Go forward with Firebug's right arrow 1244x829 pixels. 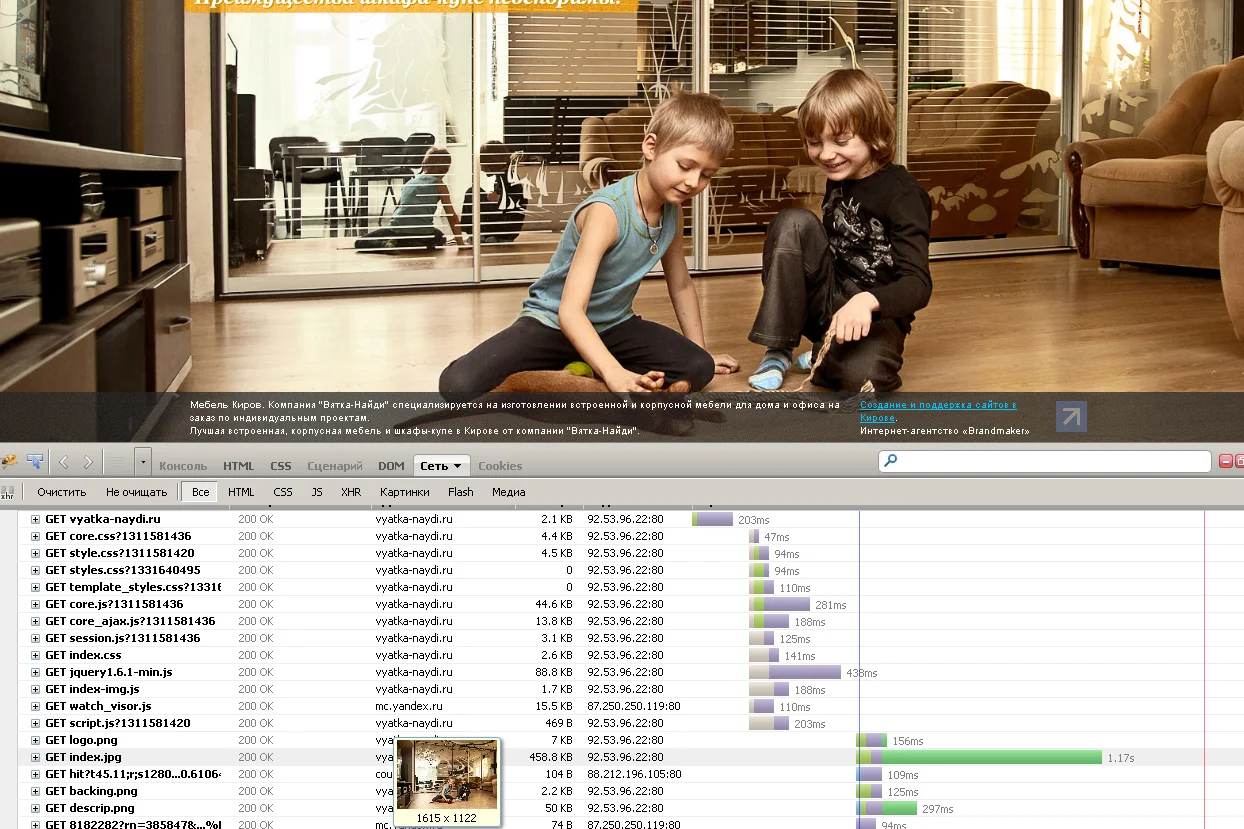(88, 462)
